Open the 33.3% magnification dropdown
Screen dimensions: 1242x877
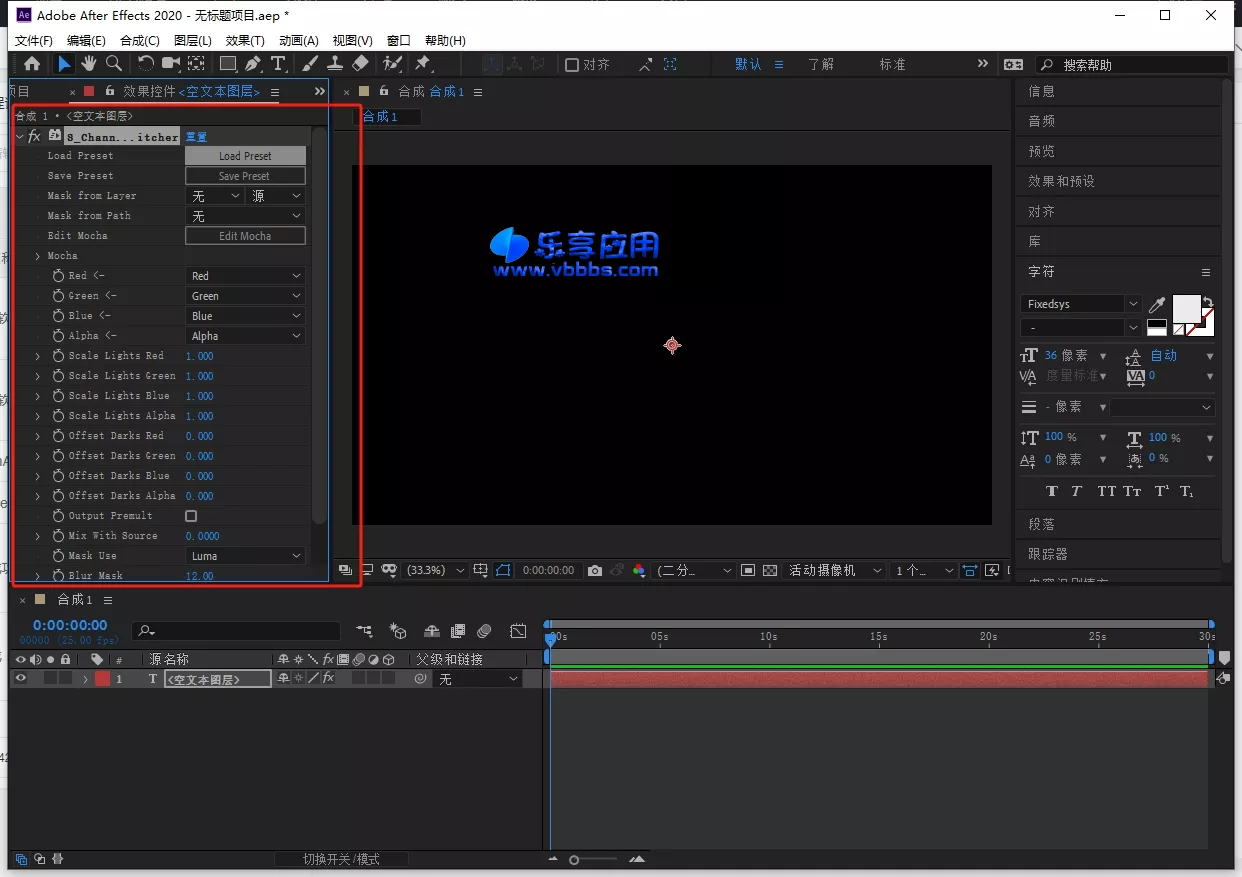pyautogui.click(x=433, y=570)
